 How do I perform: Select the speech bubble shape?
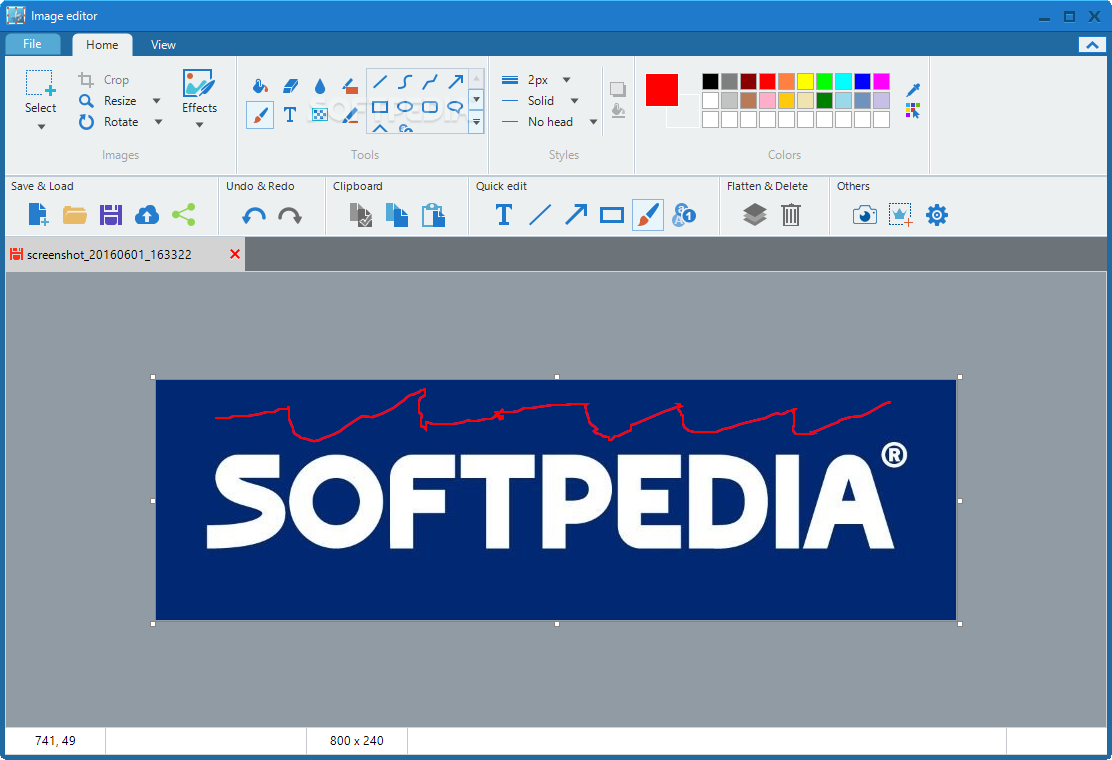(x=455, y=107)
